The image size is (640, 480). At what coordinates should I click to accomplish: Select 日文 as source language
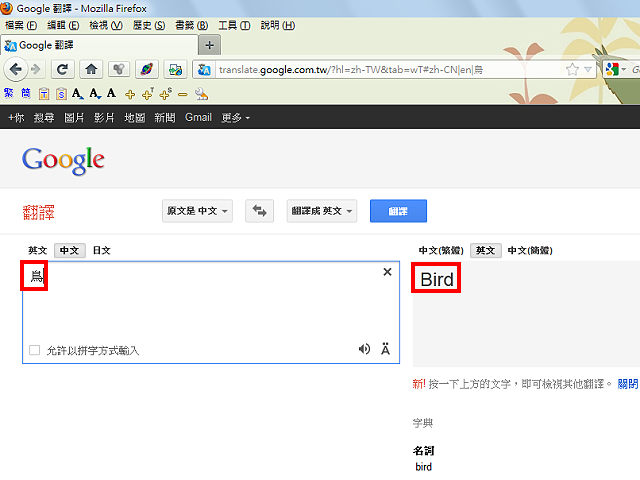tap(102, 250)
